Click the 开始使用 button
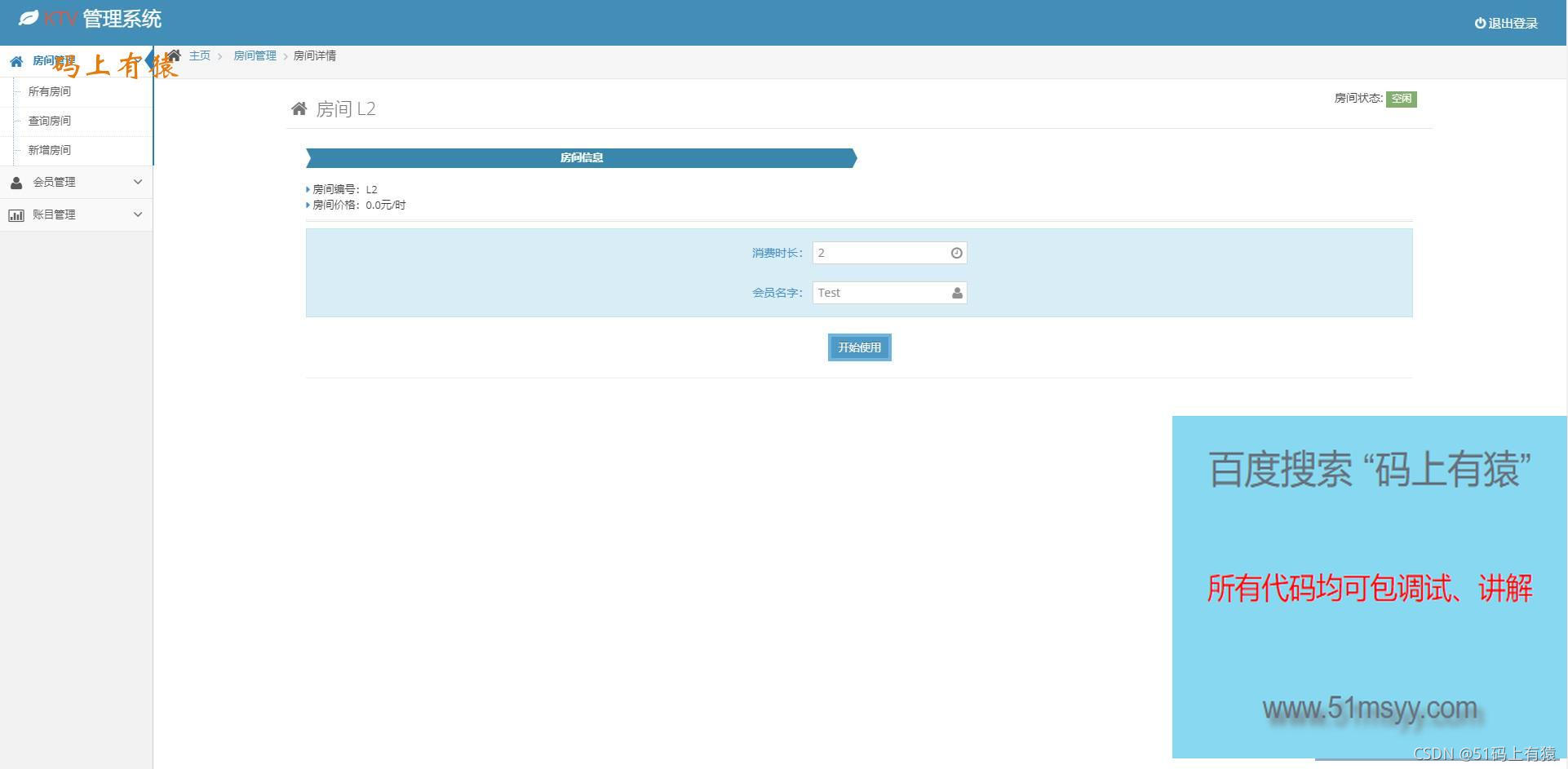Viewport: 1568px width, 769px height. (859, 347)
